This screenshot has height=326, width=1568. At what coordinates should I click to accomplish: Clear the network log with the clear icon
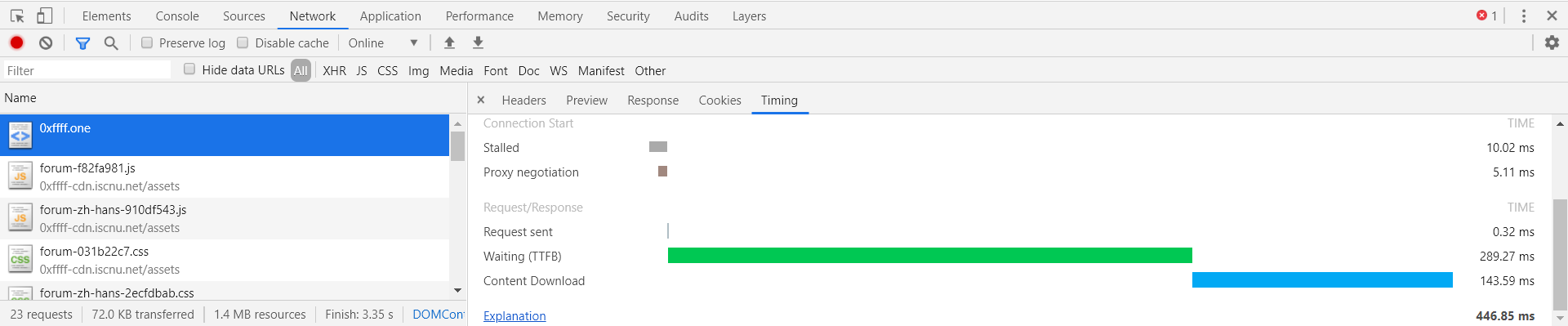pos(46,42)
